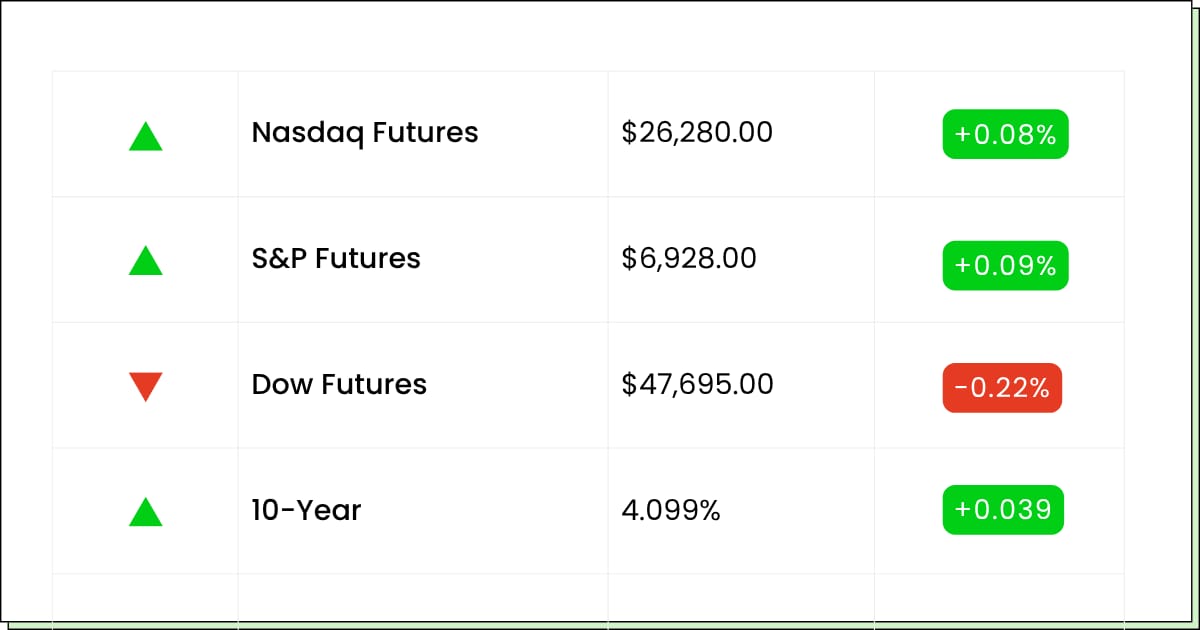Screen dimensions: 1200x630
Task: Click the empty cell below the 10-Year label
Action: [x=422, y=596]
